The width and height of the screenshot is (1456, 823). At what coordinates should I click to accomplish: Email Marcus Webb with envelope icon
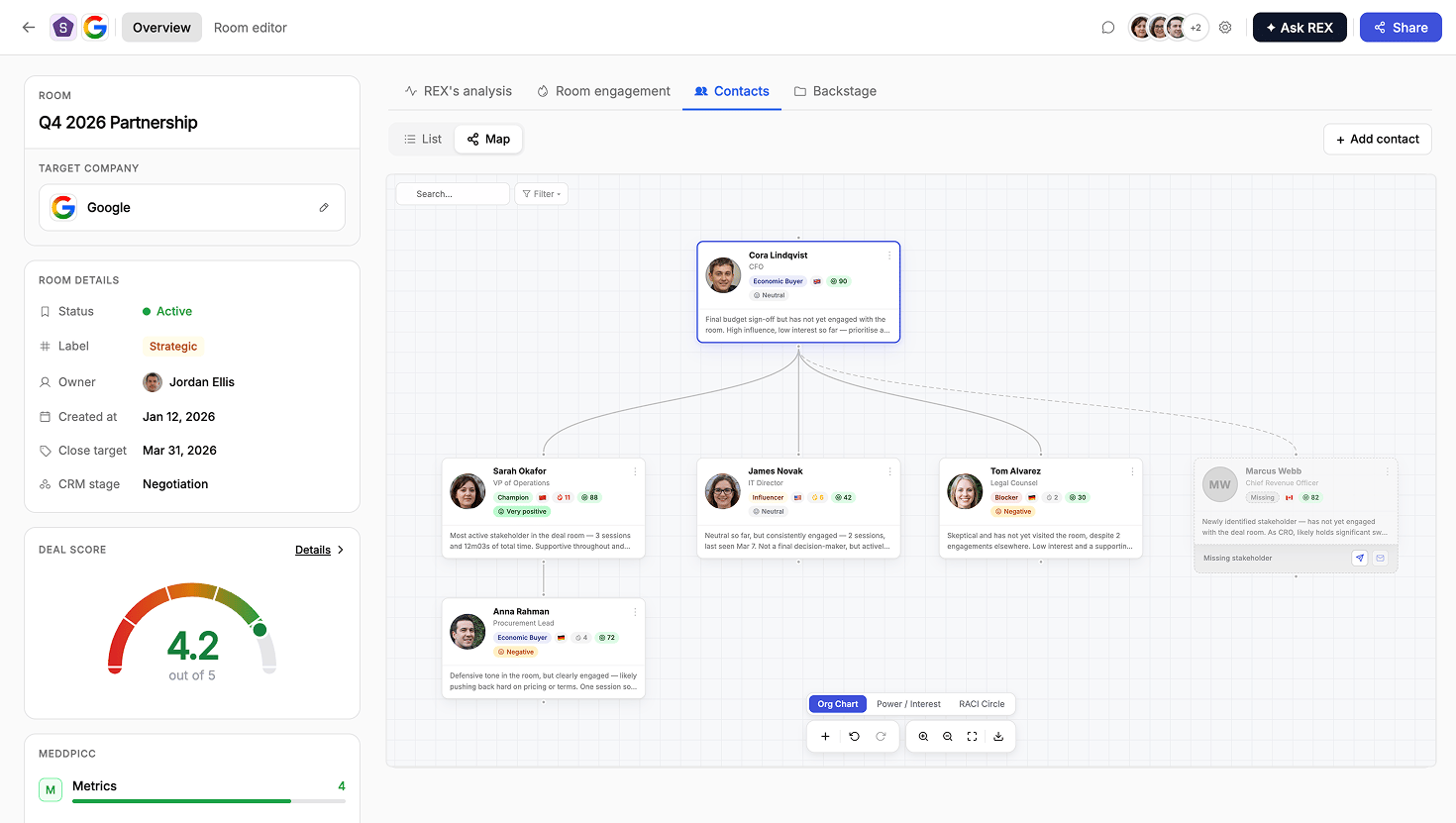click(x=1380, y=559)
